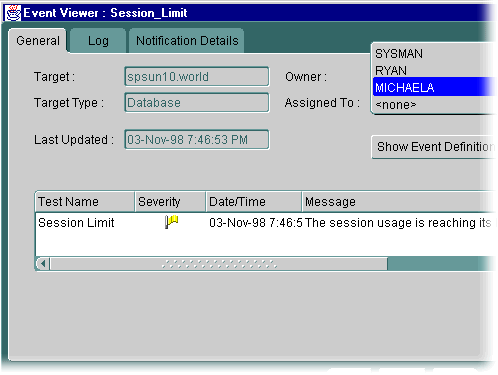Click the yellow severity flag icon
The image size is (498, 375).
(x=171, y=222)
